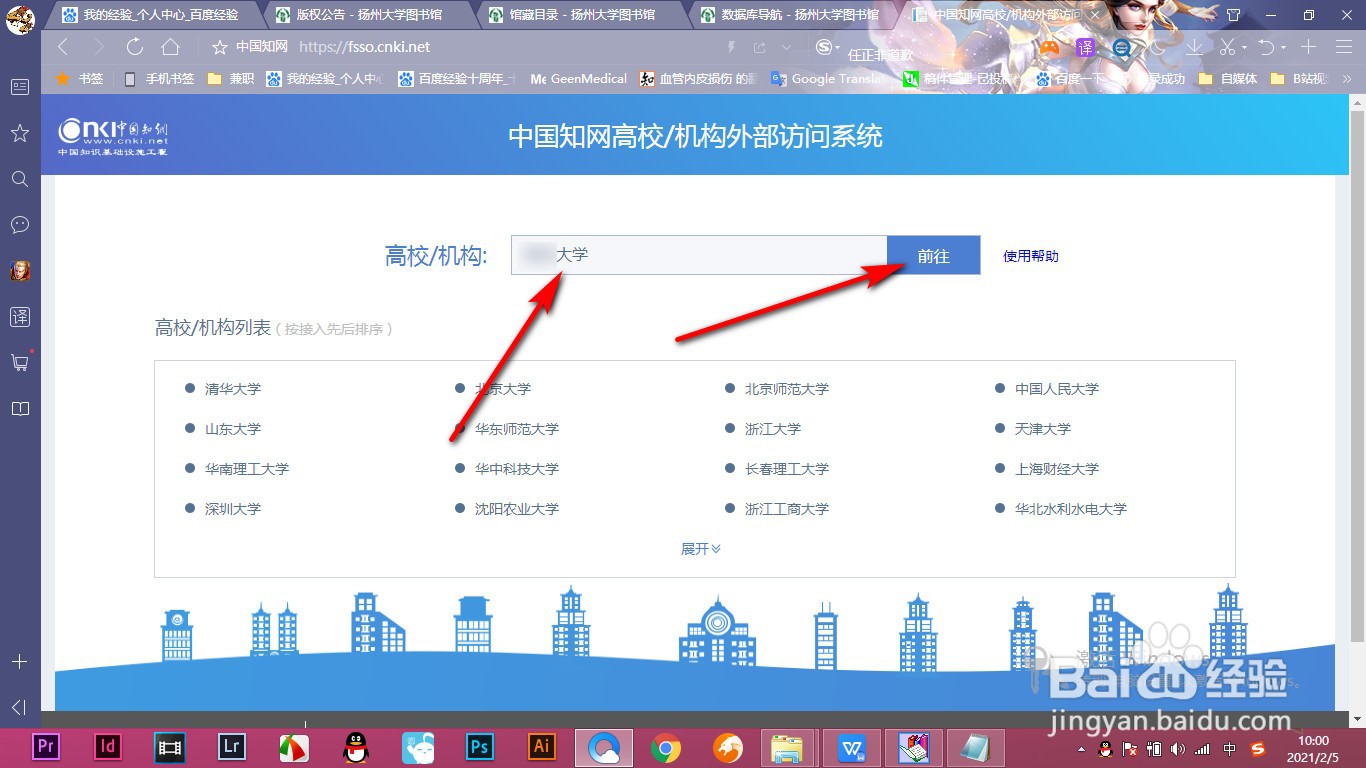Image resolution: width=1366 pixels, height=768 pixels.
Task: Toggle night mode moon icon
Action: [x=1158, y=47]
